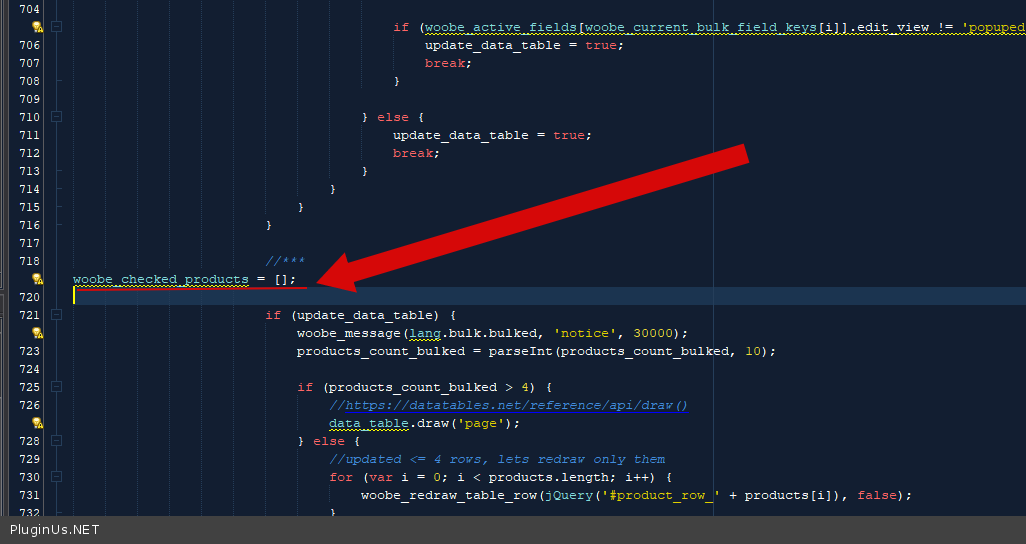
Task: Click the data_table identifier on line 727
Action: [369, 424]
